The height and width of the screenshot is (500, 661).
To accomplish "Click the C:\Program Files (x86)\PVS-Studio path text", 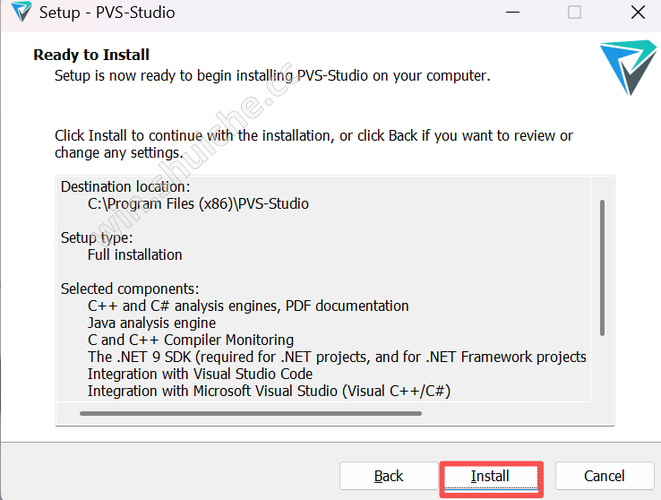I will (198, 204).
